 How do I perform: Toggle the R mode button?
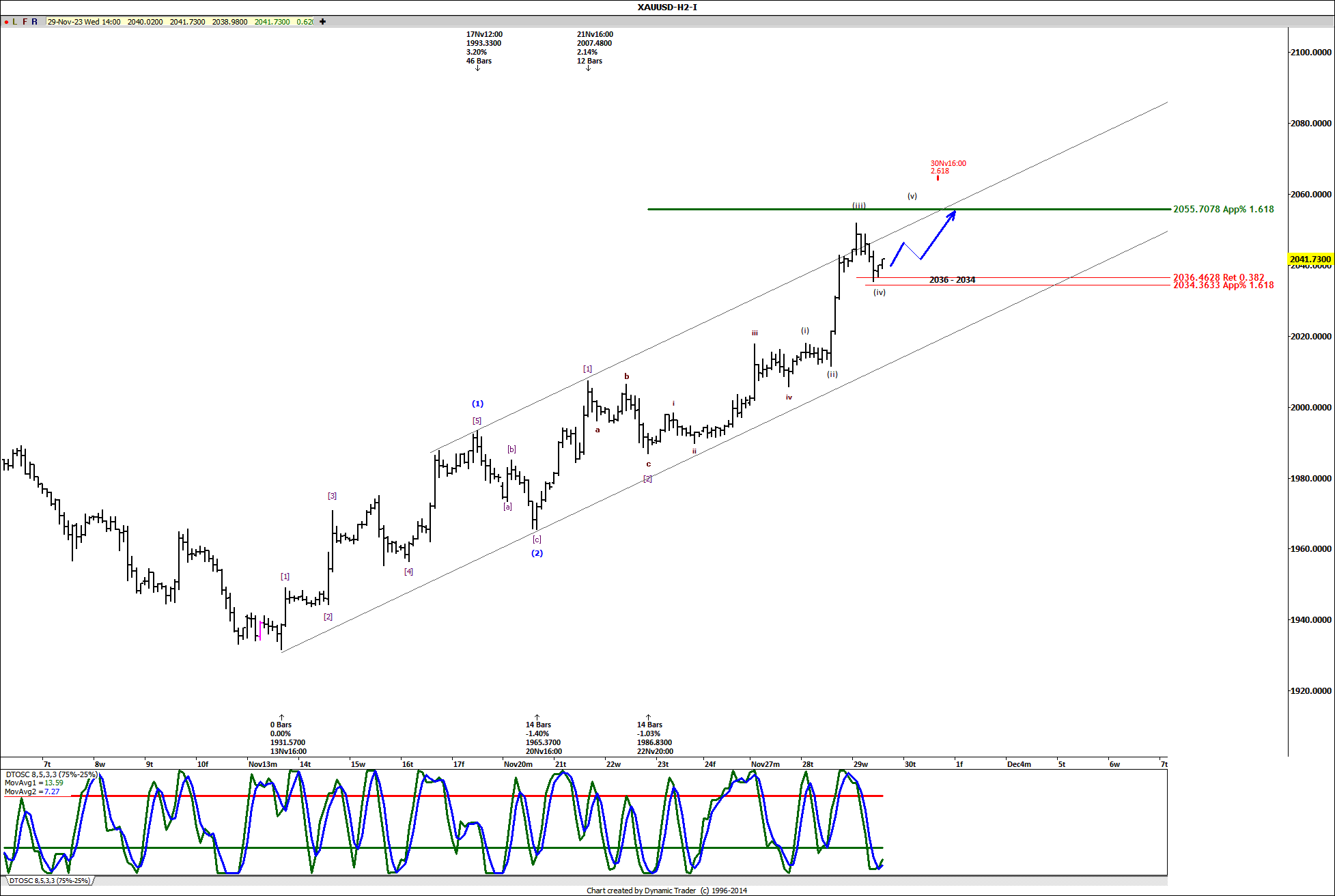click(x=35, y=22)
